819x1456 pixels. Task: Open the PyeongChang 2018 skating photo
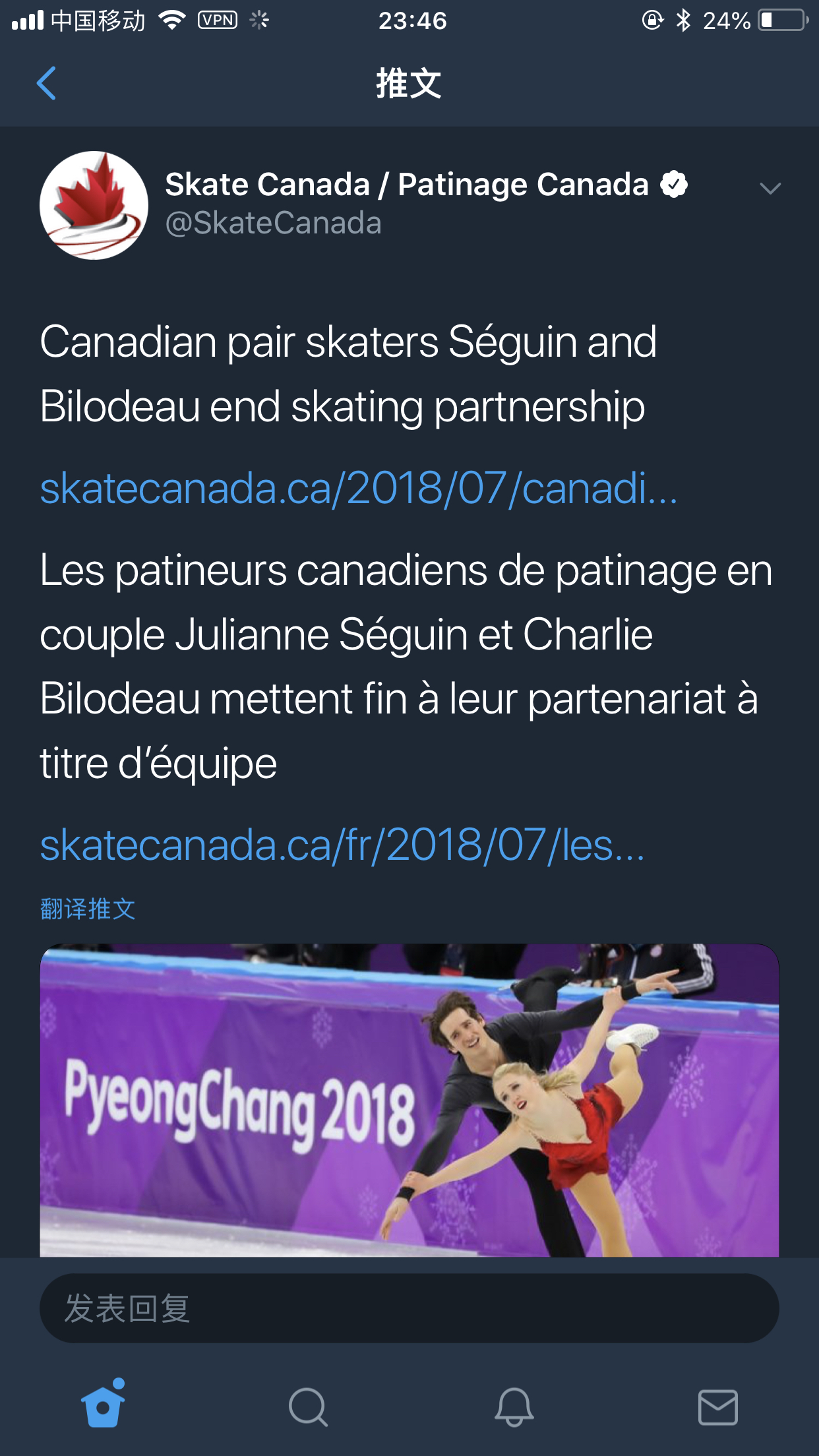(x=409, y=1100)
